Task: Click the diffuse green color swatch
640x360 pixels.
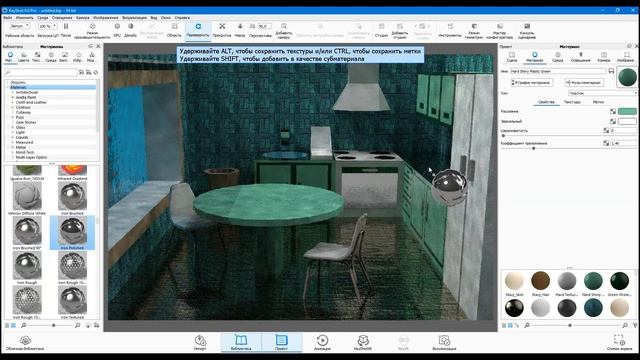Action: pyautogui.click(x=627, y=111)
